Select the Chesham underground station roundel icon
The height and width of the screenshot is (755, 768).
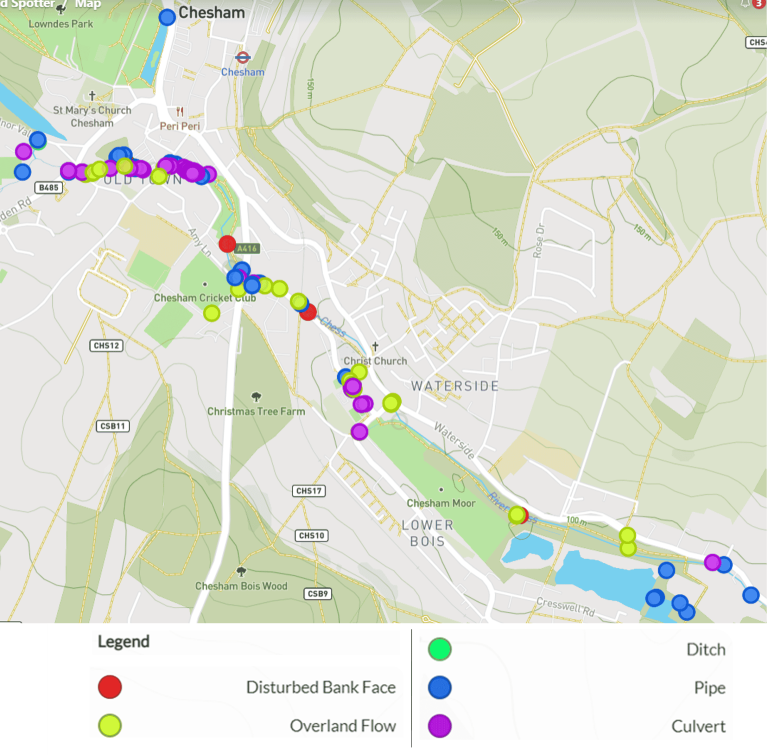pos(242,57)
